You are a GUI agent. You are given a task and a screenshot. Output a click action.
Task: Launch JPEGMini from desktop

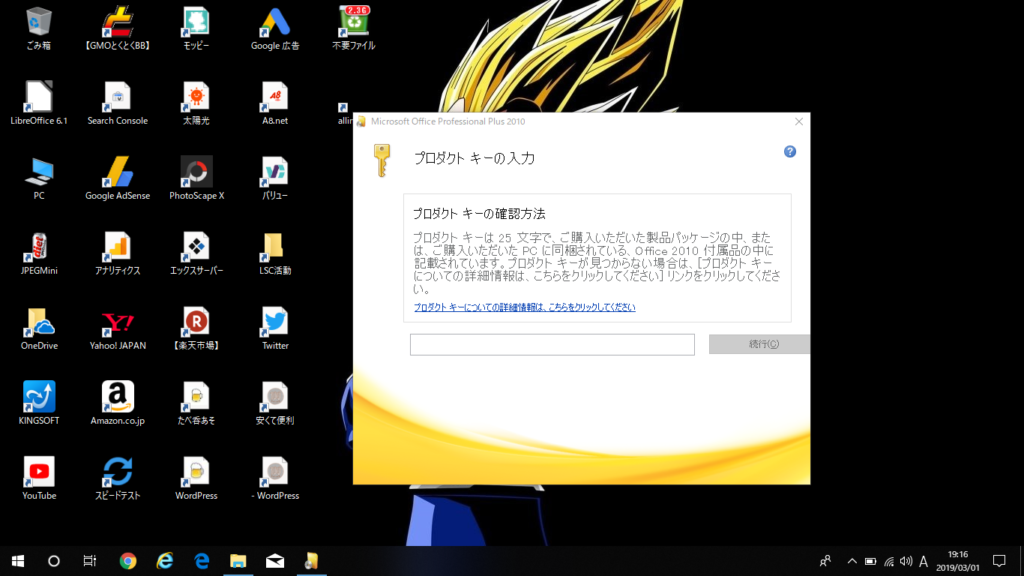point(39,253)
